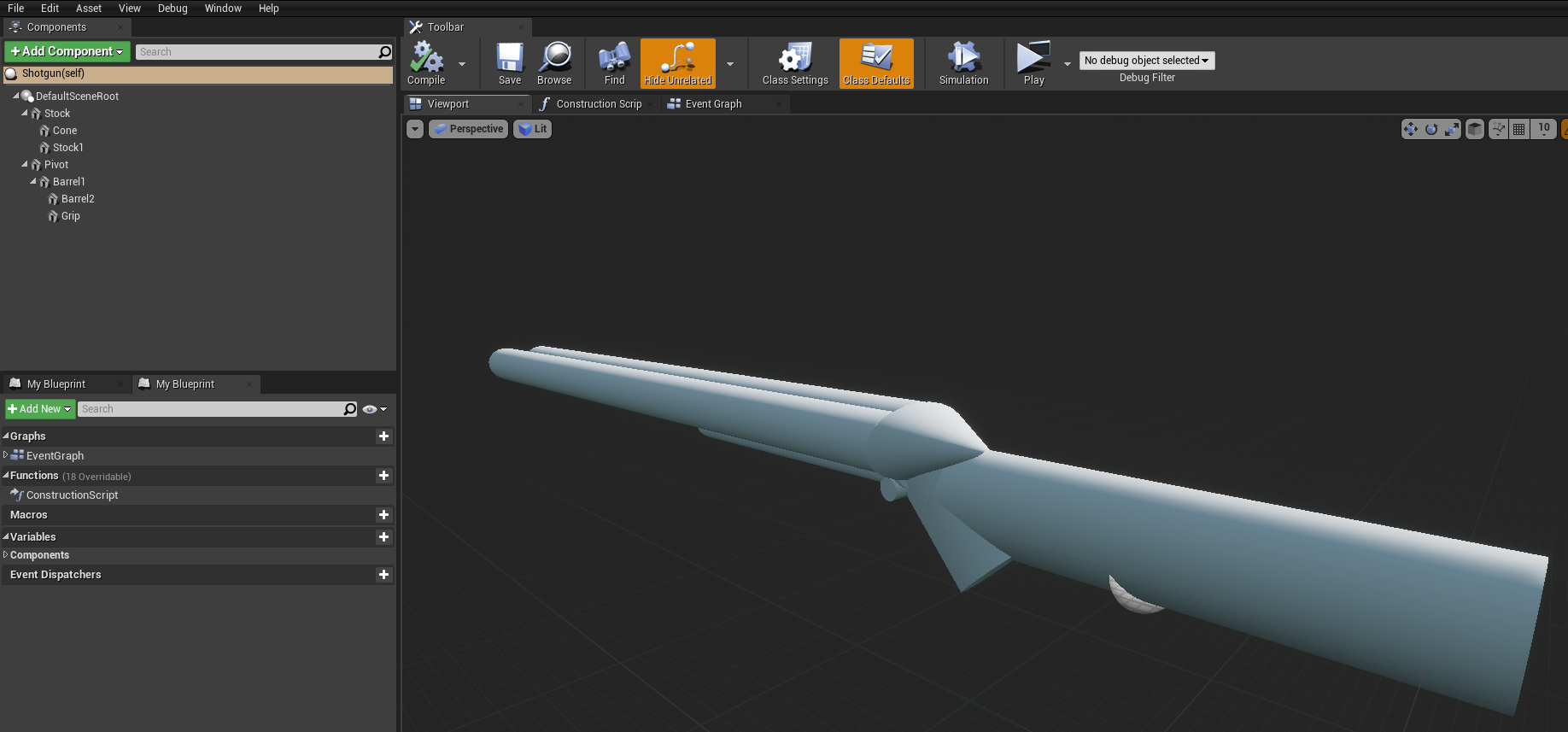This screenshot has width=1568, height=732.
Task: Open the Add Component dropdown
Action: click(x=67, y=52)
